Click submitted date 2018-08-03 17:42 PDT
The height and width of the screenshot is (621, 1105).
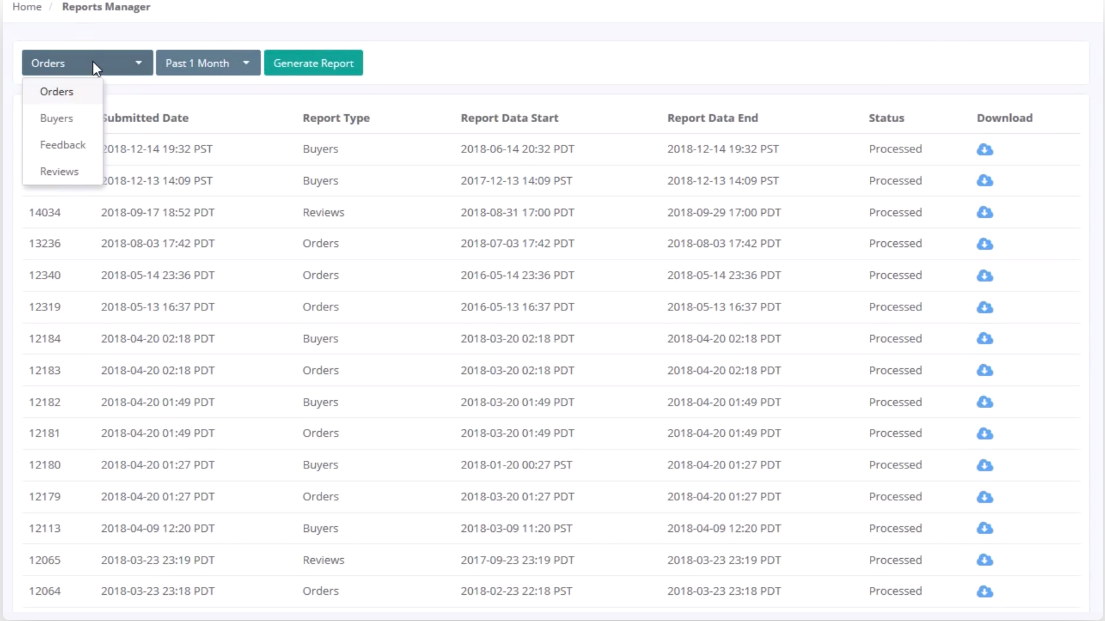[158, 243]
